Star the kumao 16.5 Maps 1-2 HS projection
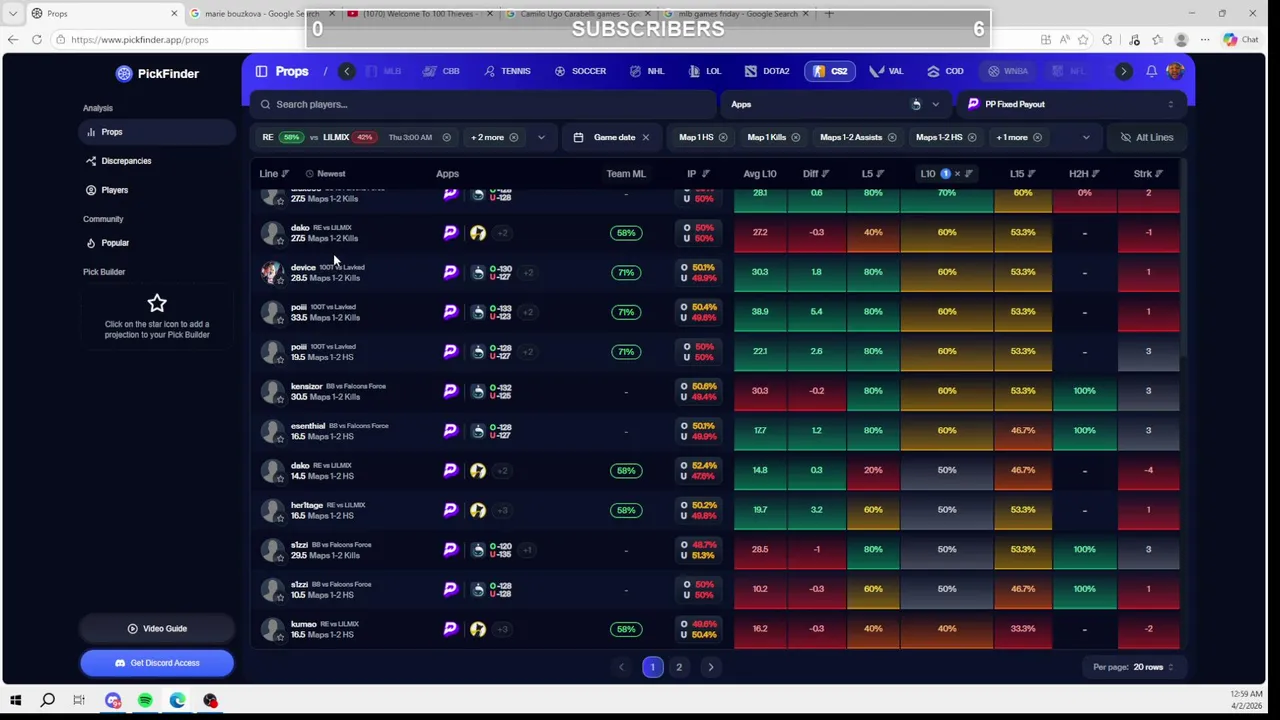 tap(280, 638)
